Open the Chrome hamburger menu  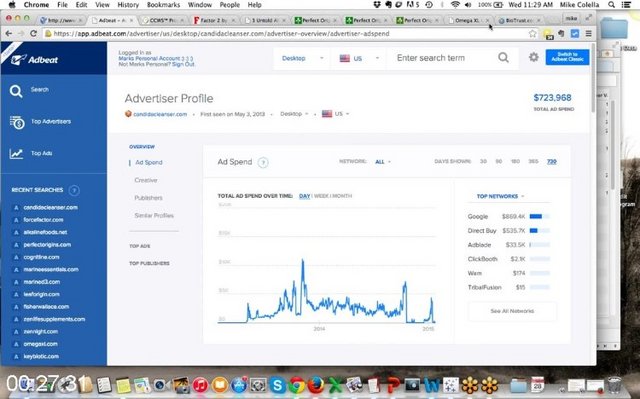589,33
